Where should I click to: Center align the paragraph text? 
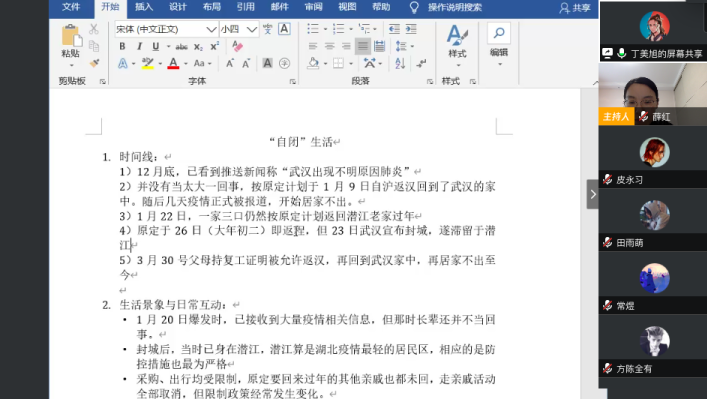330,46
